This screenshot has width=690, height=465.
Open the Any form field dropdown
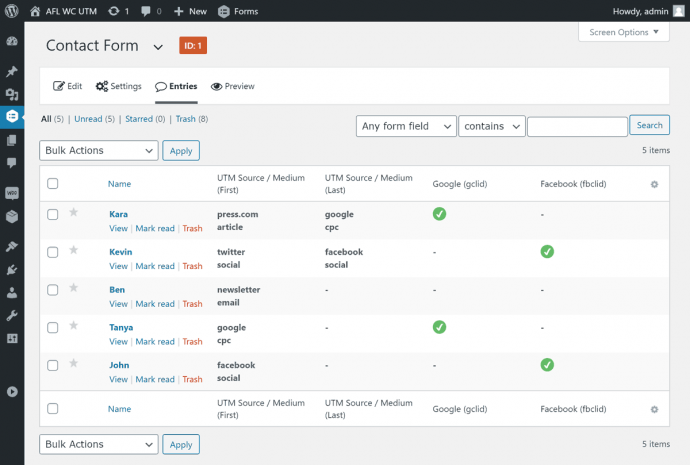pyautogui.click(x=406, y=126)
